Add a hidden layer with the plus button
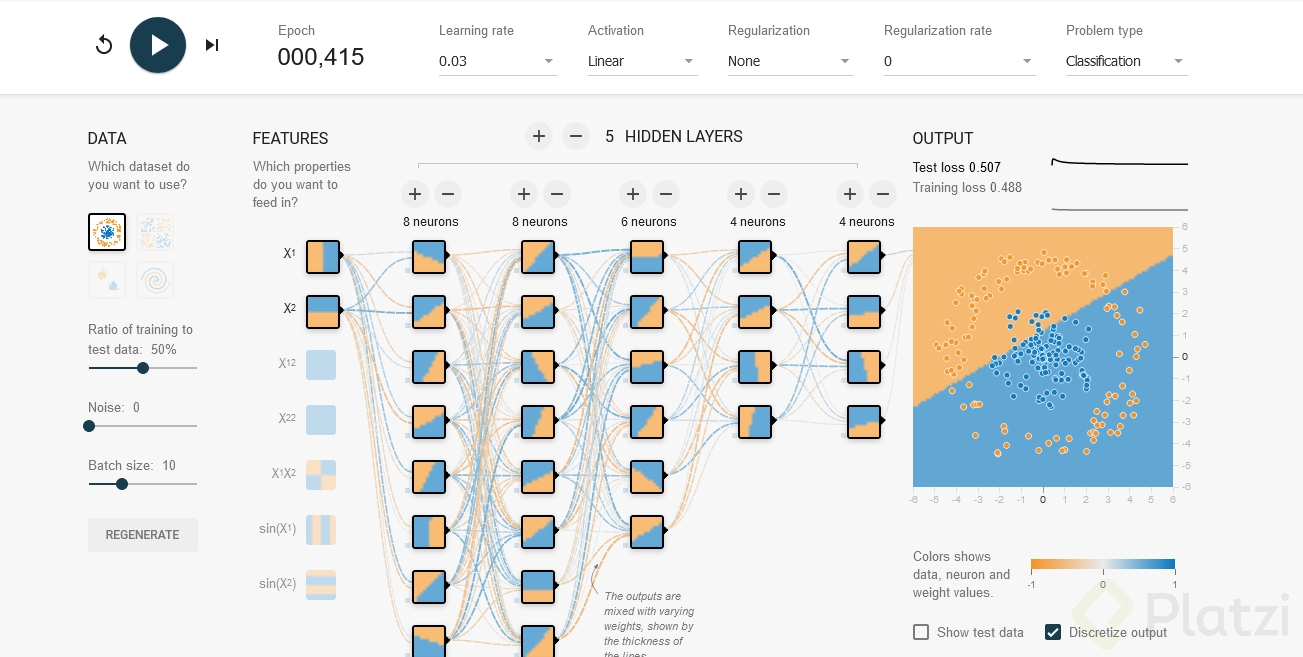This screenshot has height=657, width=1303. [x=539, y=136]
